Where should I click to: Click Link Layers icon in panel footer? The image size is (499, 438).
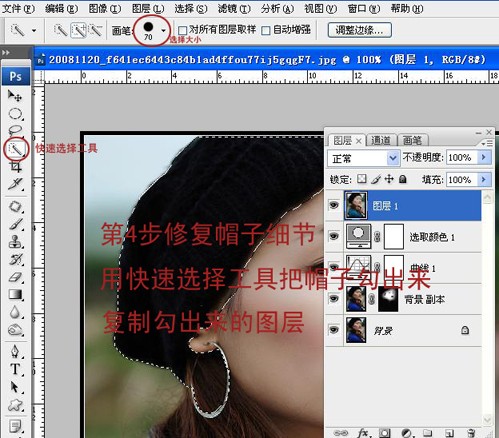click(340, 433)
